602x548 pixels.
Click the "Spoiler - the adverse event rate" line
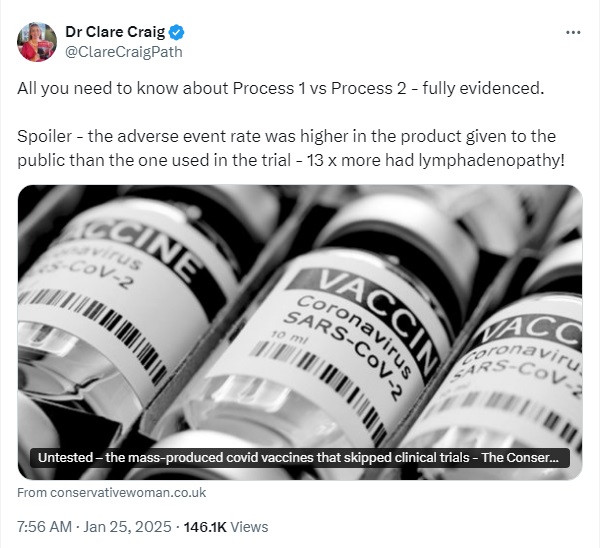pyautogui.click(x=286, y=136)
